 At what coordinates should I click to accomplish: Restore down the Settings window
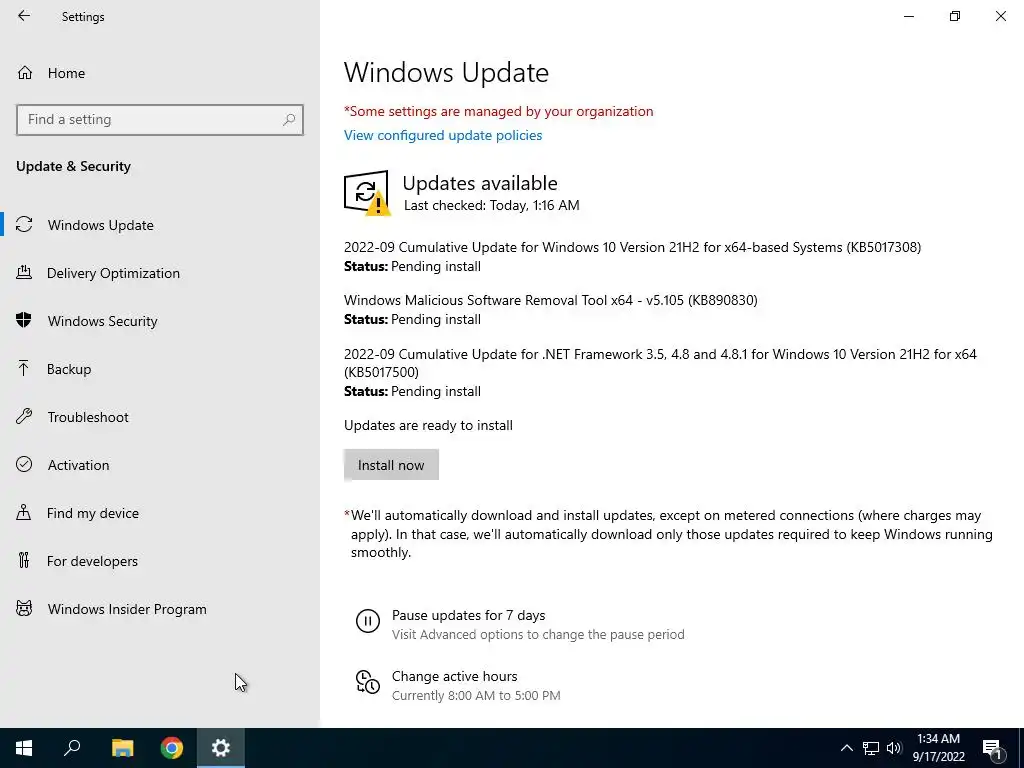click(x=955, y=16)
